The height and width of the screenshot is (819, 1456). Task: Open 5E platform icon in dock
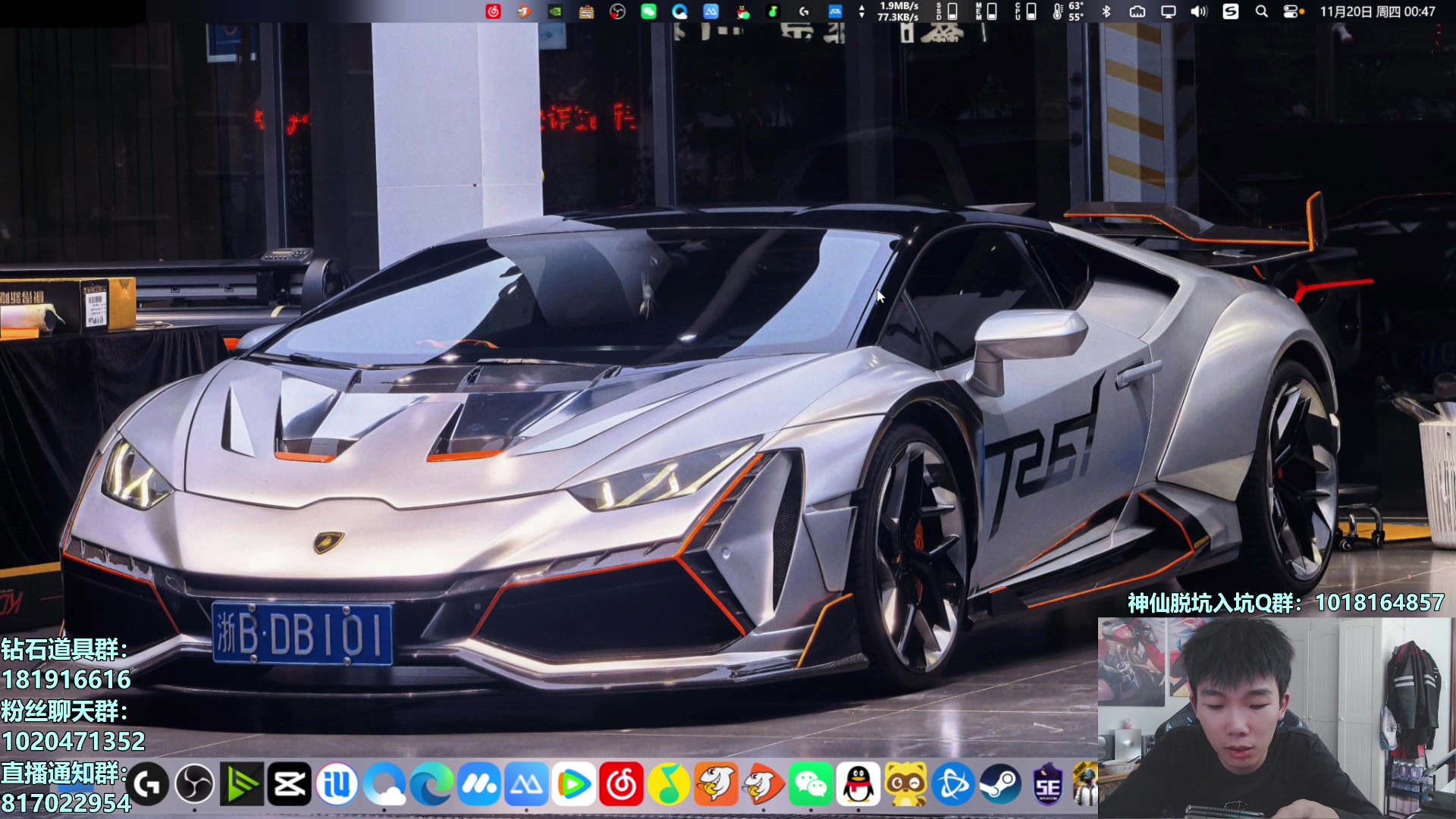click(x=1047, y=784)
